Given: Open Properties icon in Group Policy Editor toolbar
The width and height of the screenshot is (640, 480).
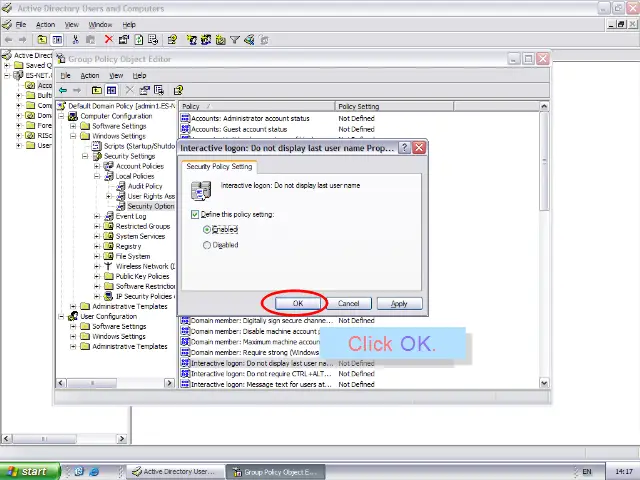Looking at the screenshot, I should (144, 90).
